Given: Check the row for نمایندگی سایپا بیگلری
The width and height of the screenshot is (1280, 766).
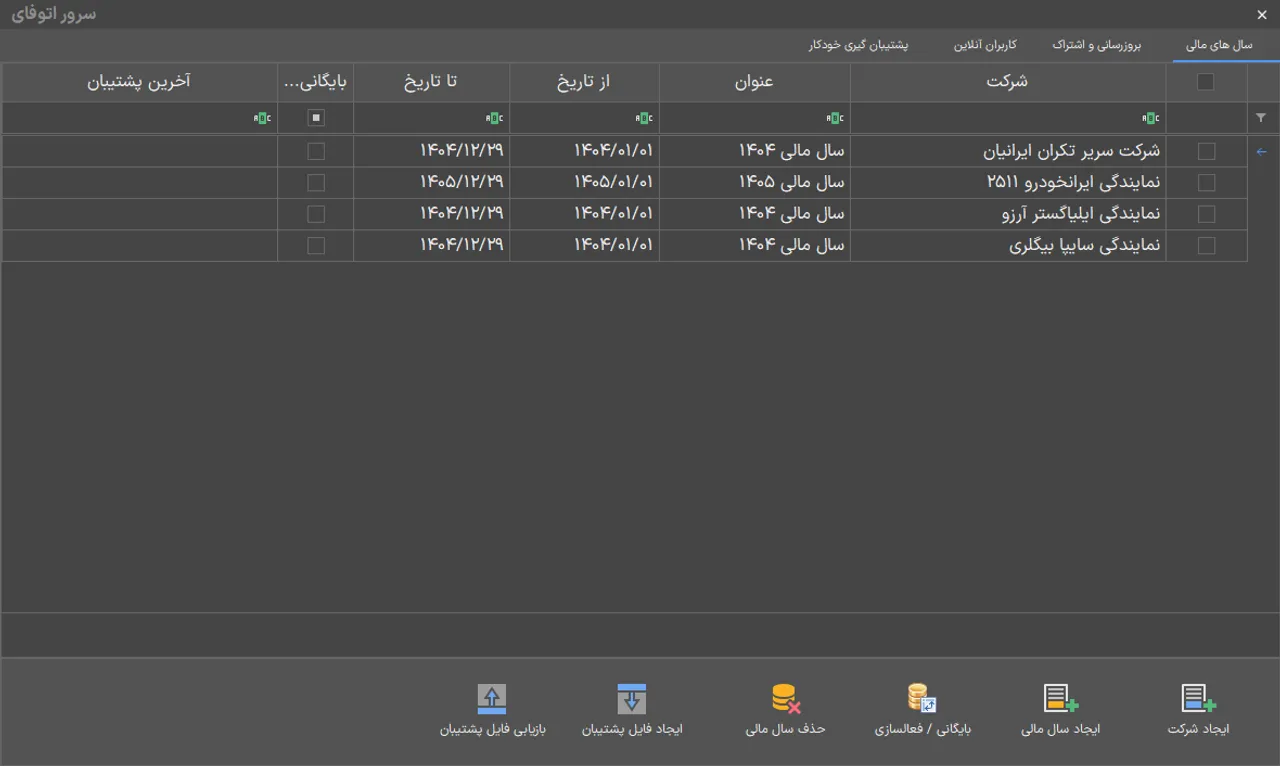Looking at the screenshot, I should [x=1207, y=246].
